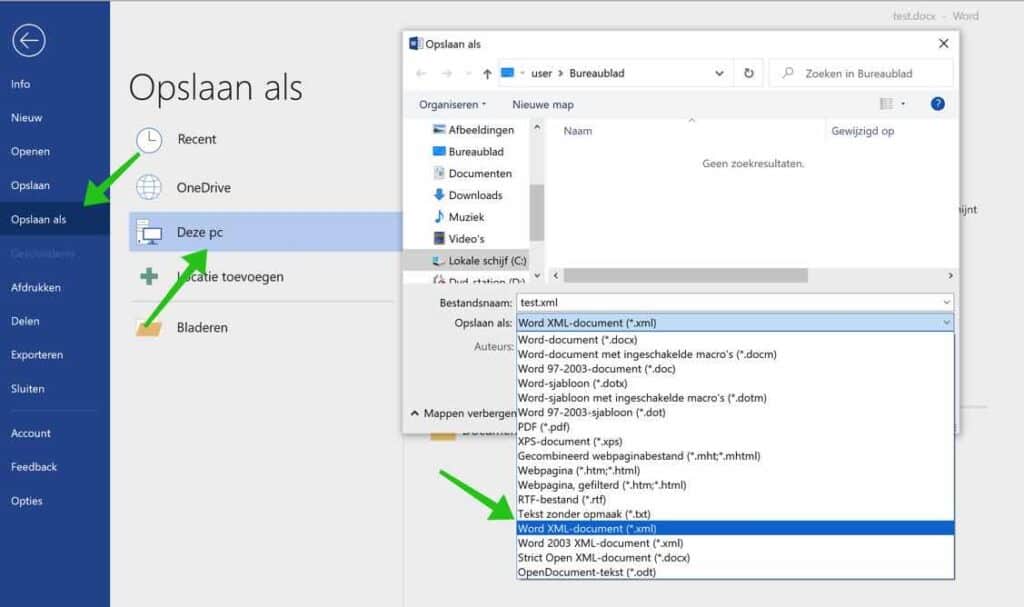The image size is (1024, 607).
Task: Select Downloads in the folder tree
Action: [468, 195]
